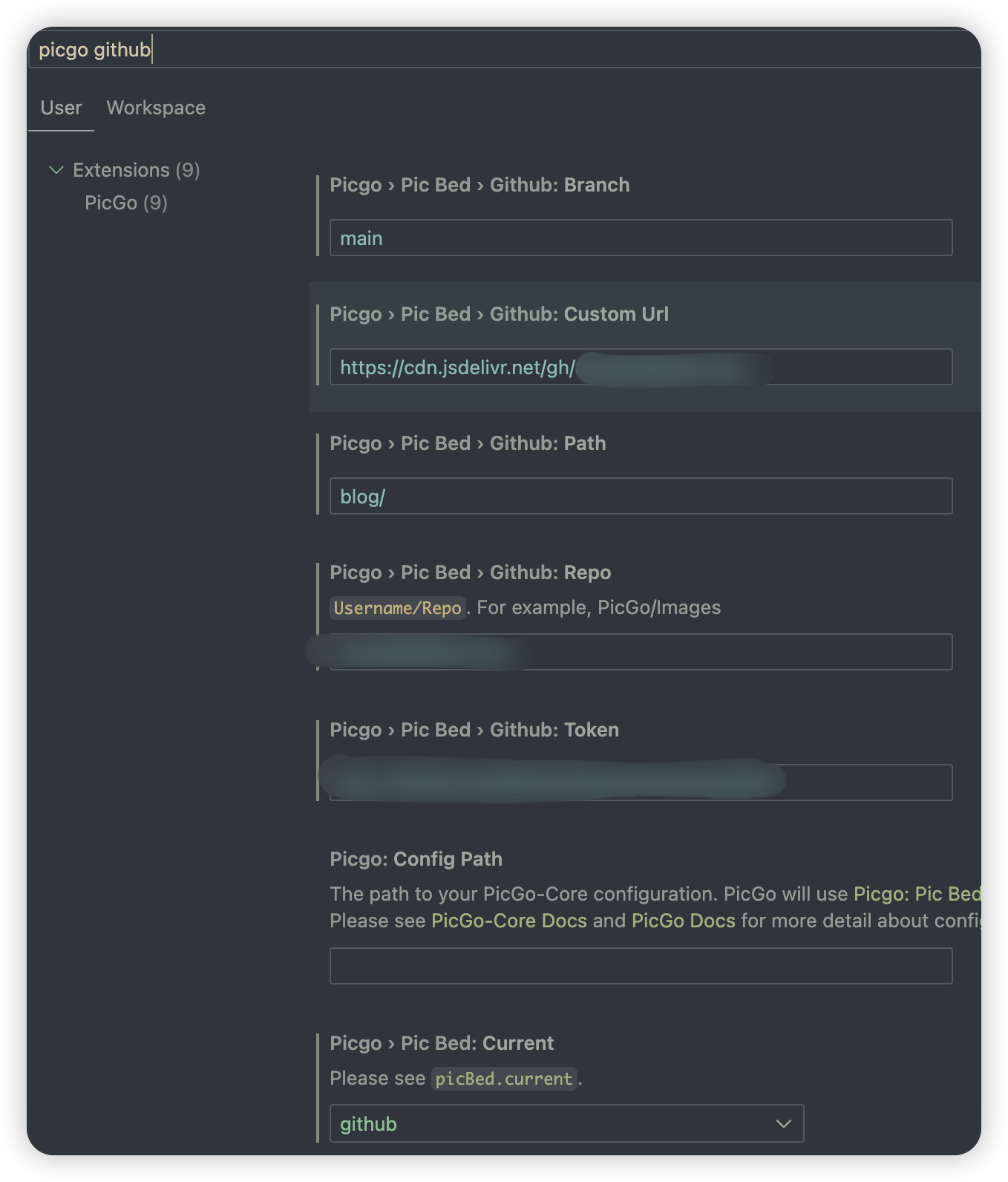This screenshot has width=1008, height=1182.
Task: Click the Github: Custom Url setting heading
Action: click(500, 313)
